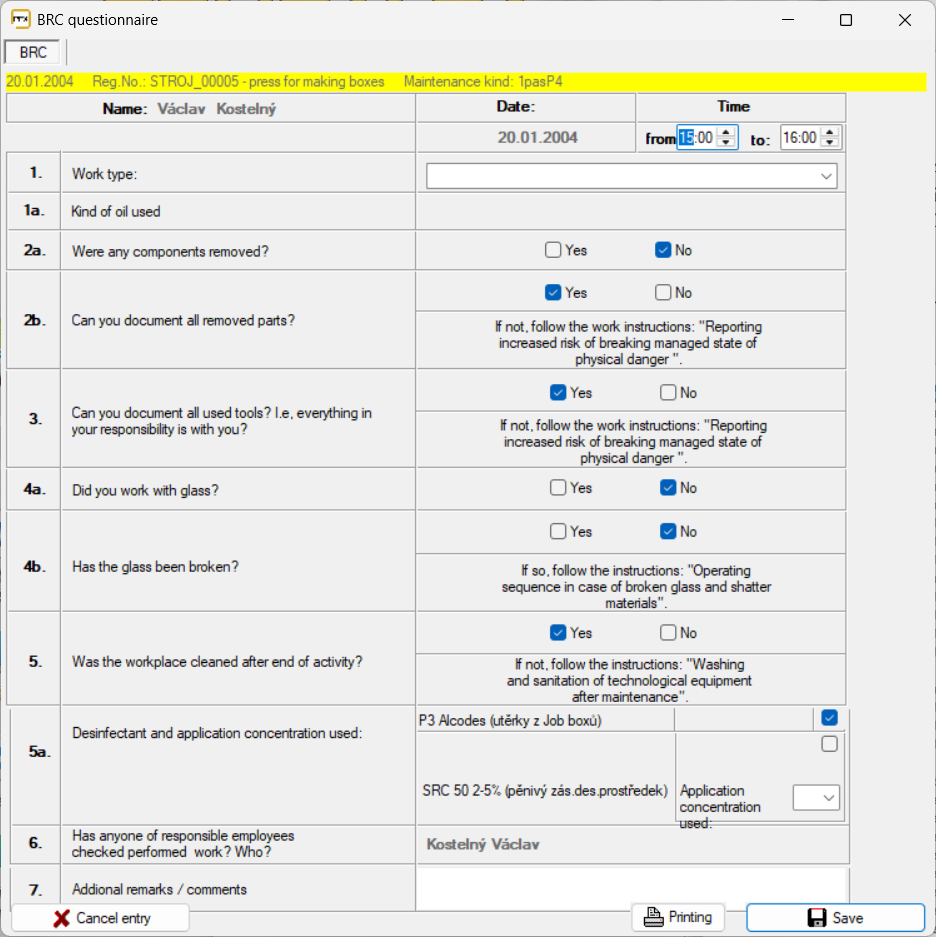936x937 pixels.
Task: Uncheck No for components removed
Action: 663,250
